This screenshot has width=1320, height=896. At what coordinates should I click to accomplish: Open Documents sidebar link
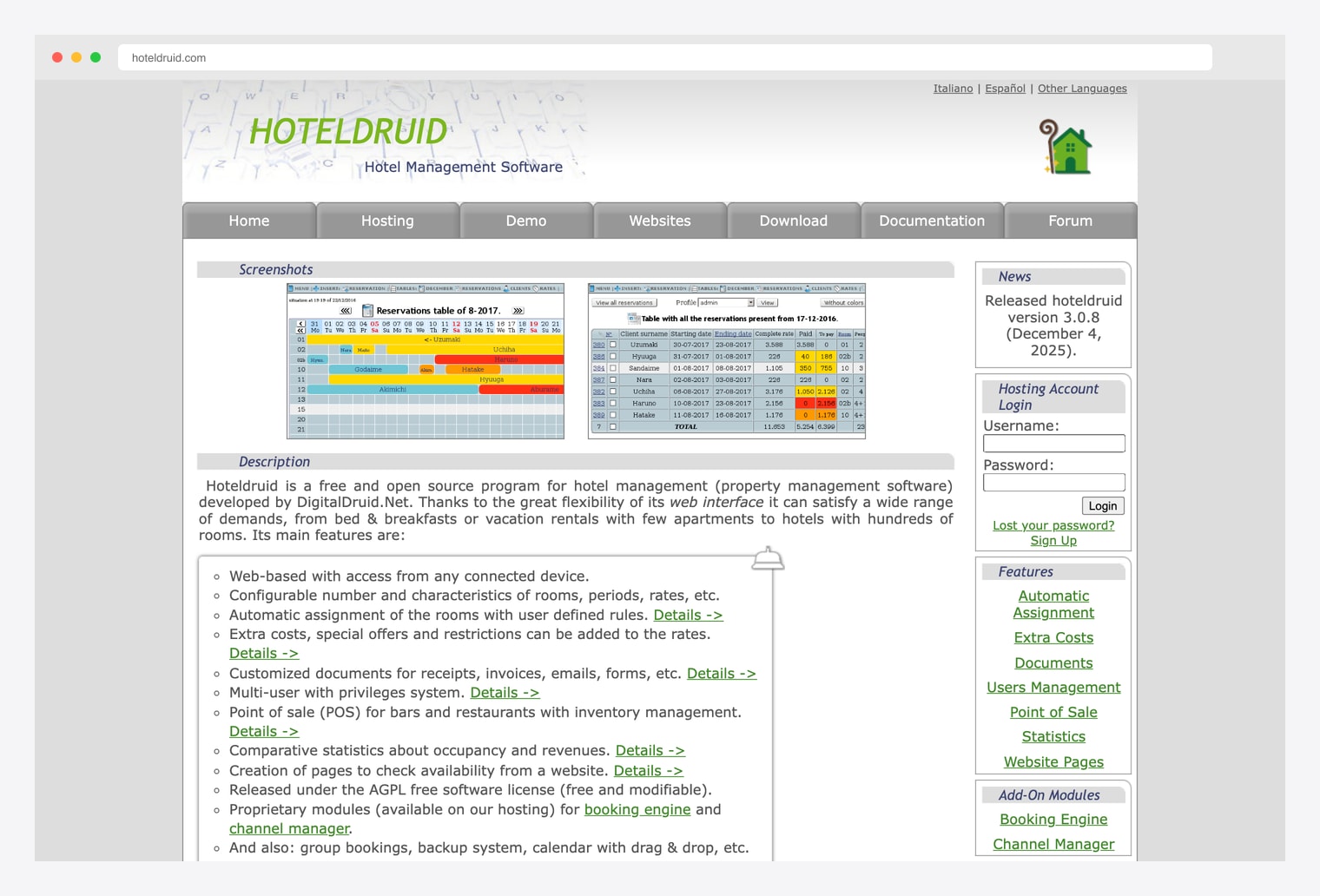coord(1053,662)
